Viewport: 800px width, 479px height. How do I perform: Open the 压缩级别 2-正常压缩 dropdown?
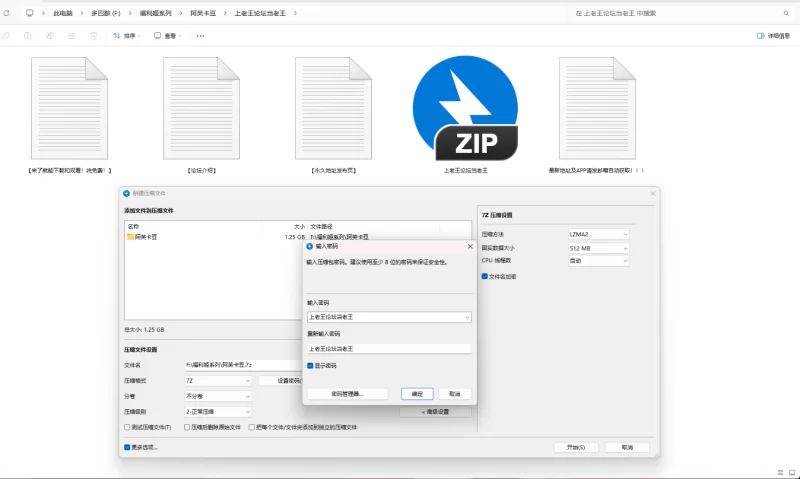tap(218, 412)
